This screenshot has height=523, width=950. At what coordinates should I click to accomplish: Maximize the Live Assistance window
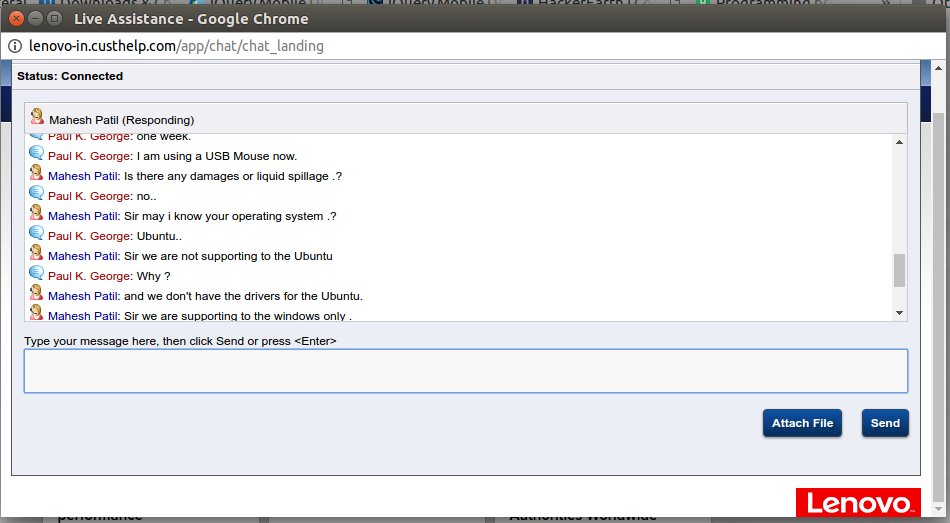54,19
